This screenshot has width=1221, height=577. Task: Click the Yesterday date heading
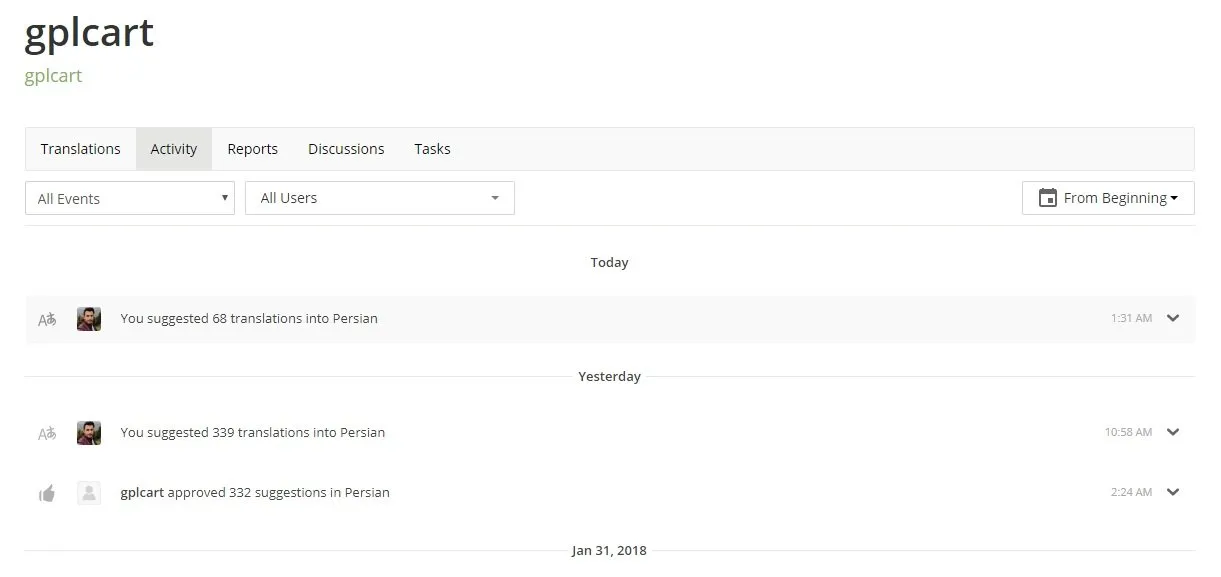point(609,377)
